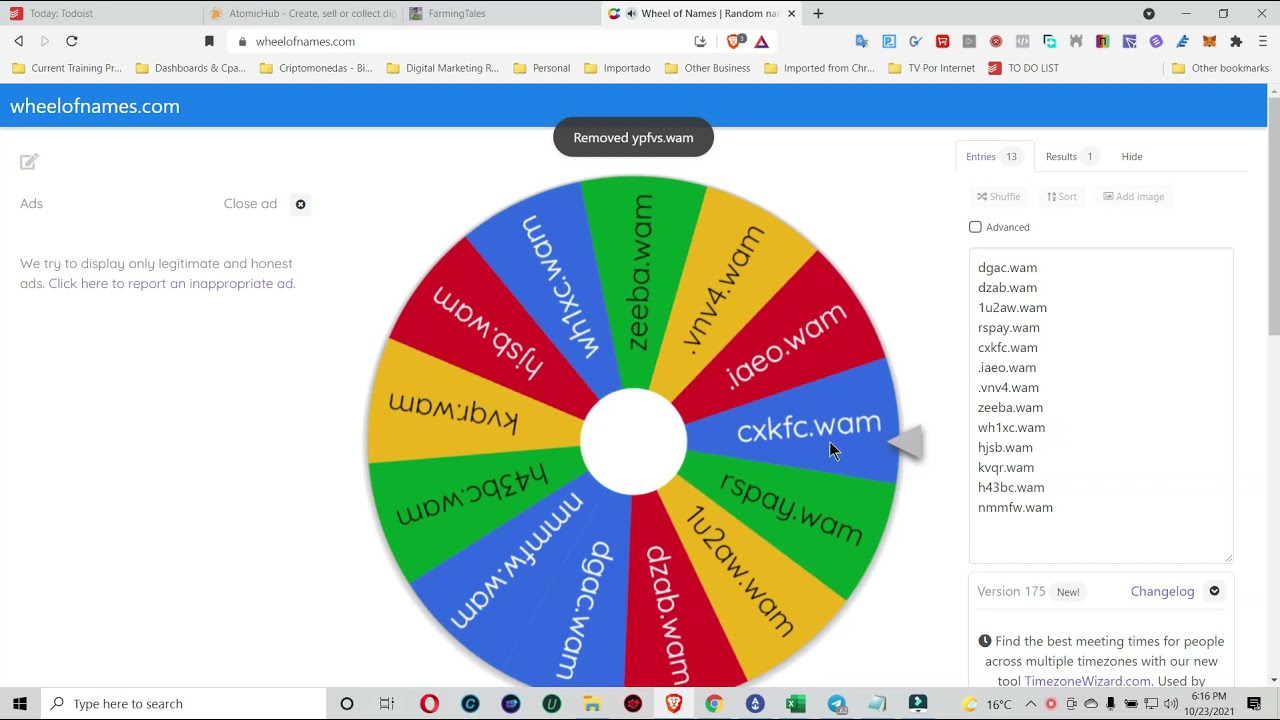Open the browser main menu
This screenshot has height=720, width=1280.
(x=1263, y=41)
